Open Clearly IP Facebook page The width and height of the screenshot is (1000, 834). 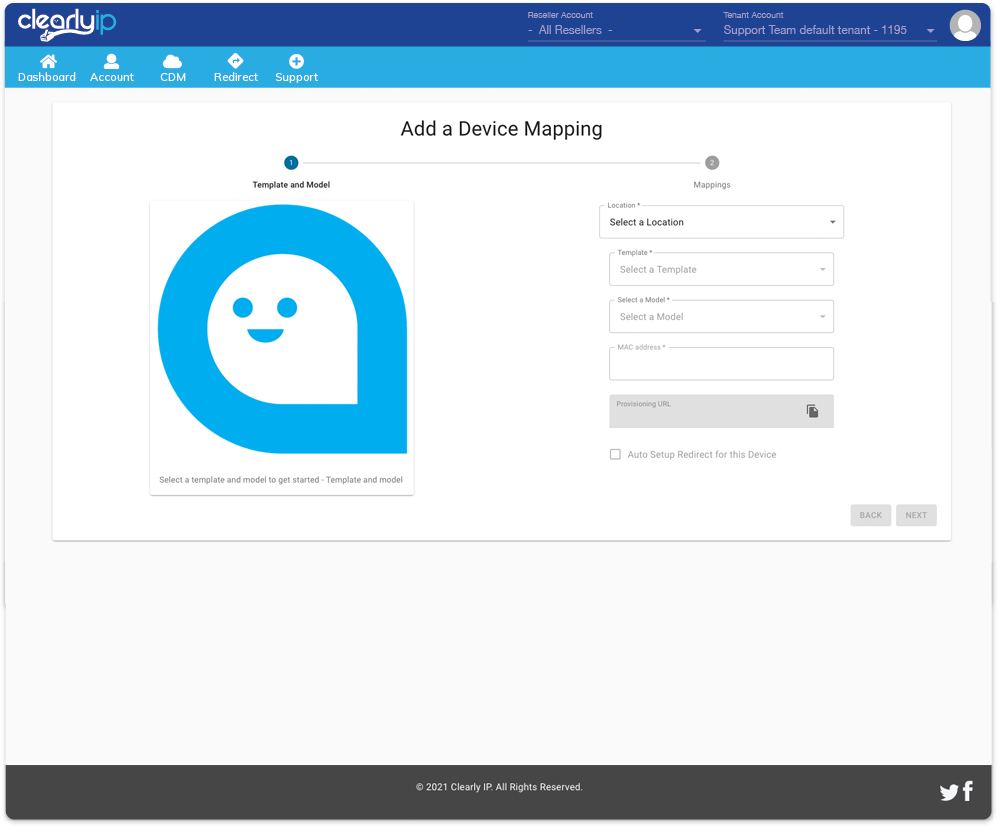click(967, 792)
